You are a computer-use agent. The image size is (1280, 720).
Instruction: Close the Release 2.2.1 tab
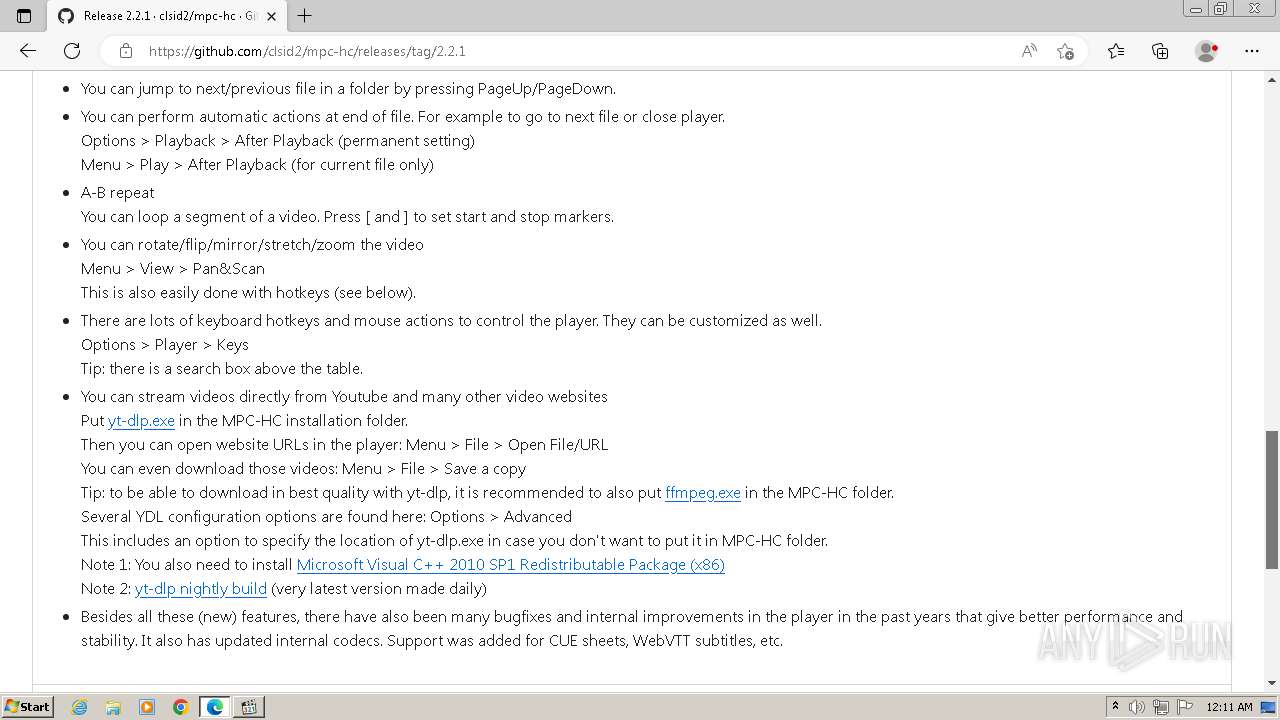tap(271, 16)
